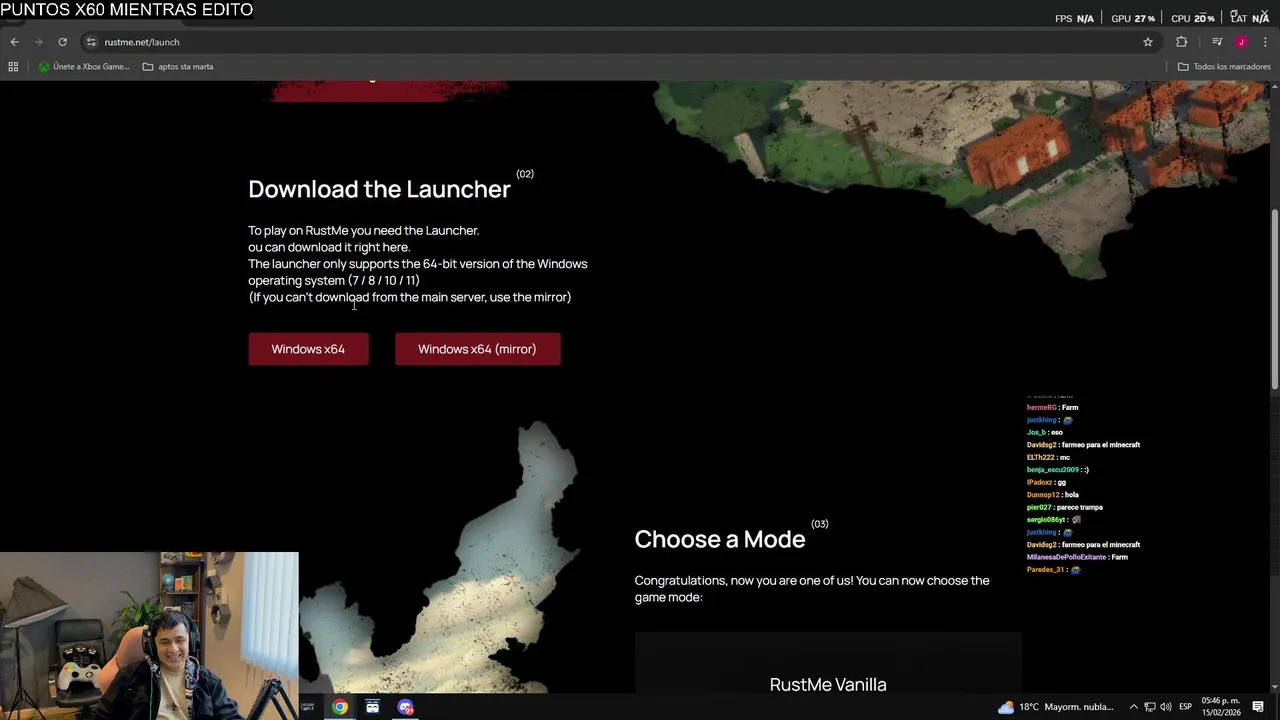Open volume control tray icon

1166,707
